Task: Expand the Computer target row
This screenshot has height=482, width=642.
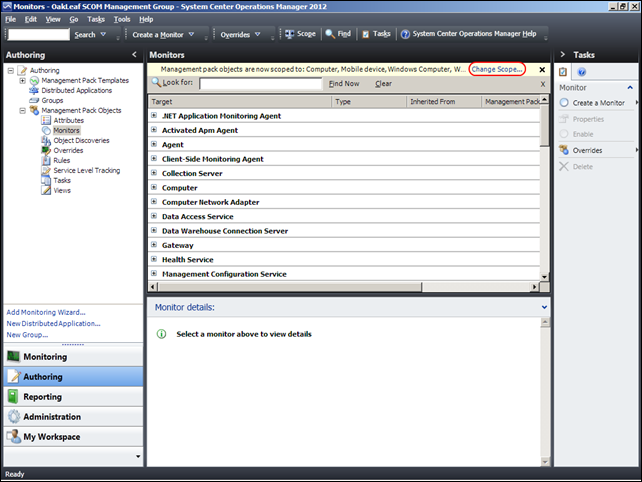Action: pos(154,187)
